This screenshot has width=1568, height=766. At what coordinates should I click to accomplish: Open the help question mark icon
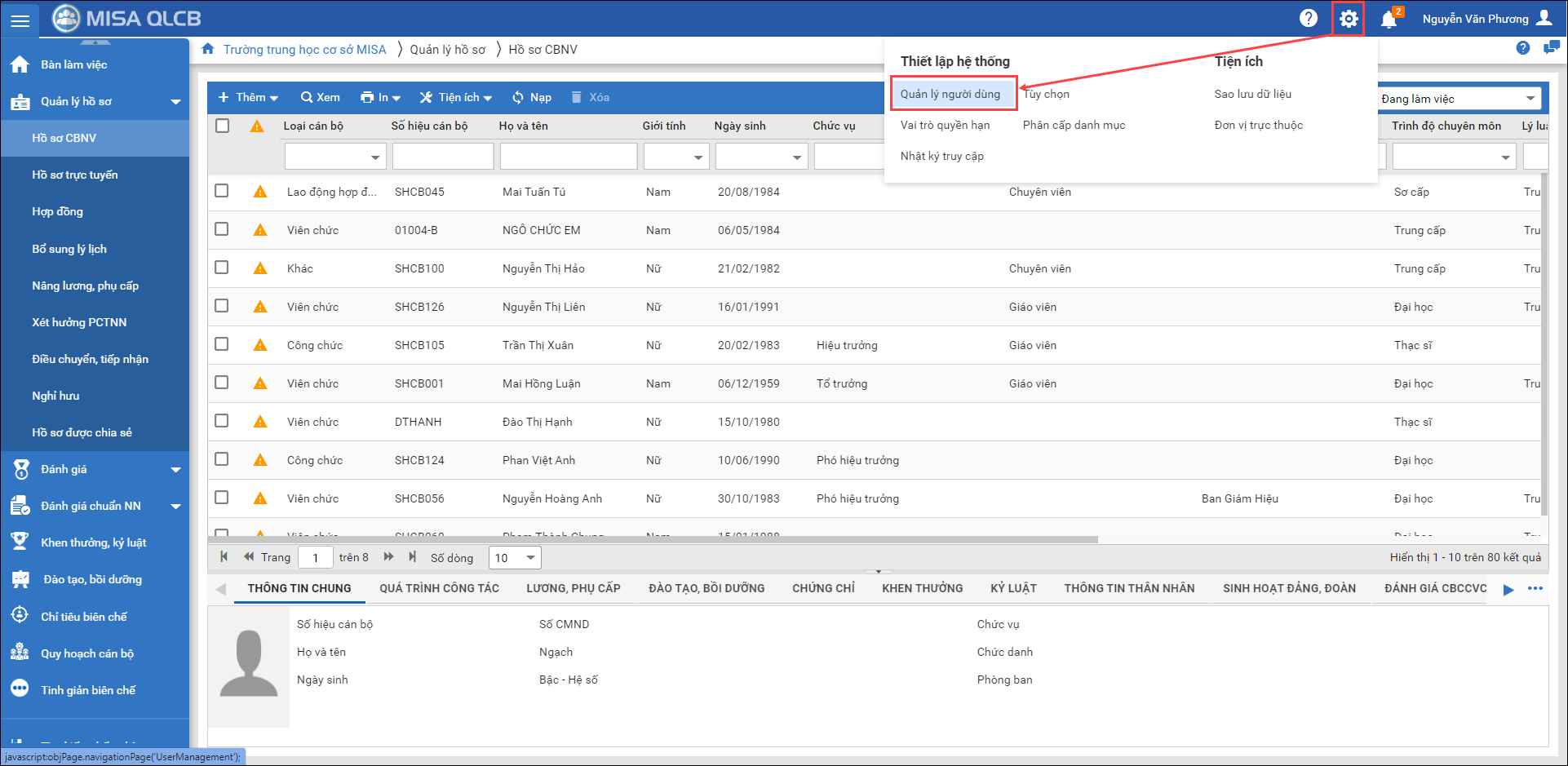click(x=1308, y=18)
